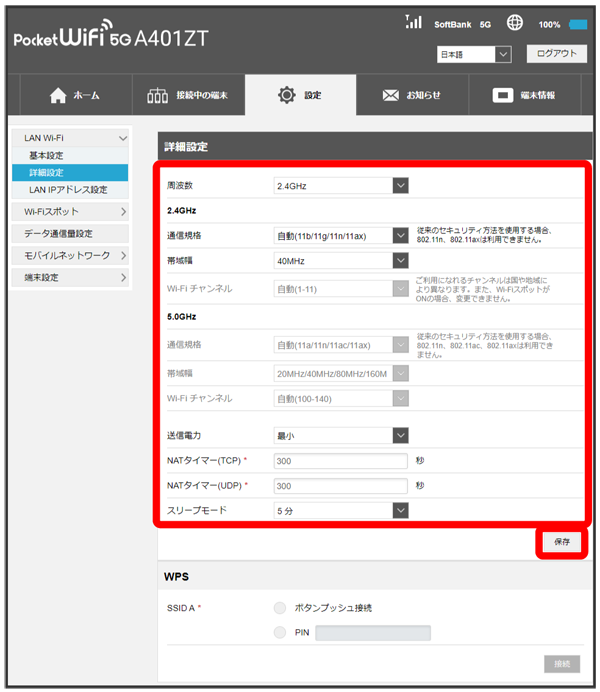Open the 2.4GHz 通信規格 dropdown

[342, 236]
